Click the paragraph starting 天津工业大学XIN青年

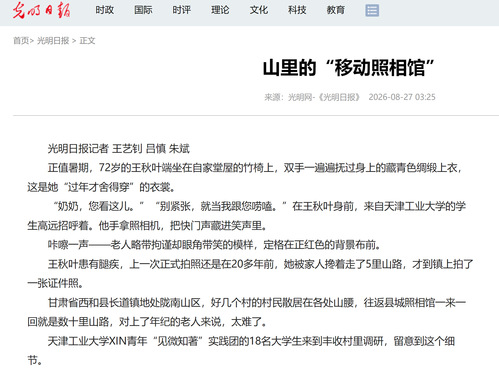point(241,351)
